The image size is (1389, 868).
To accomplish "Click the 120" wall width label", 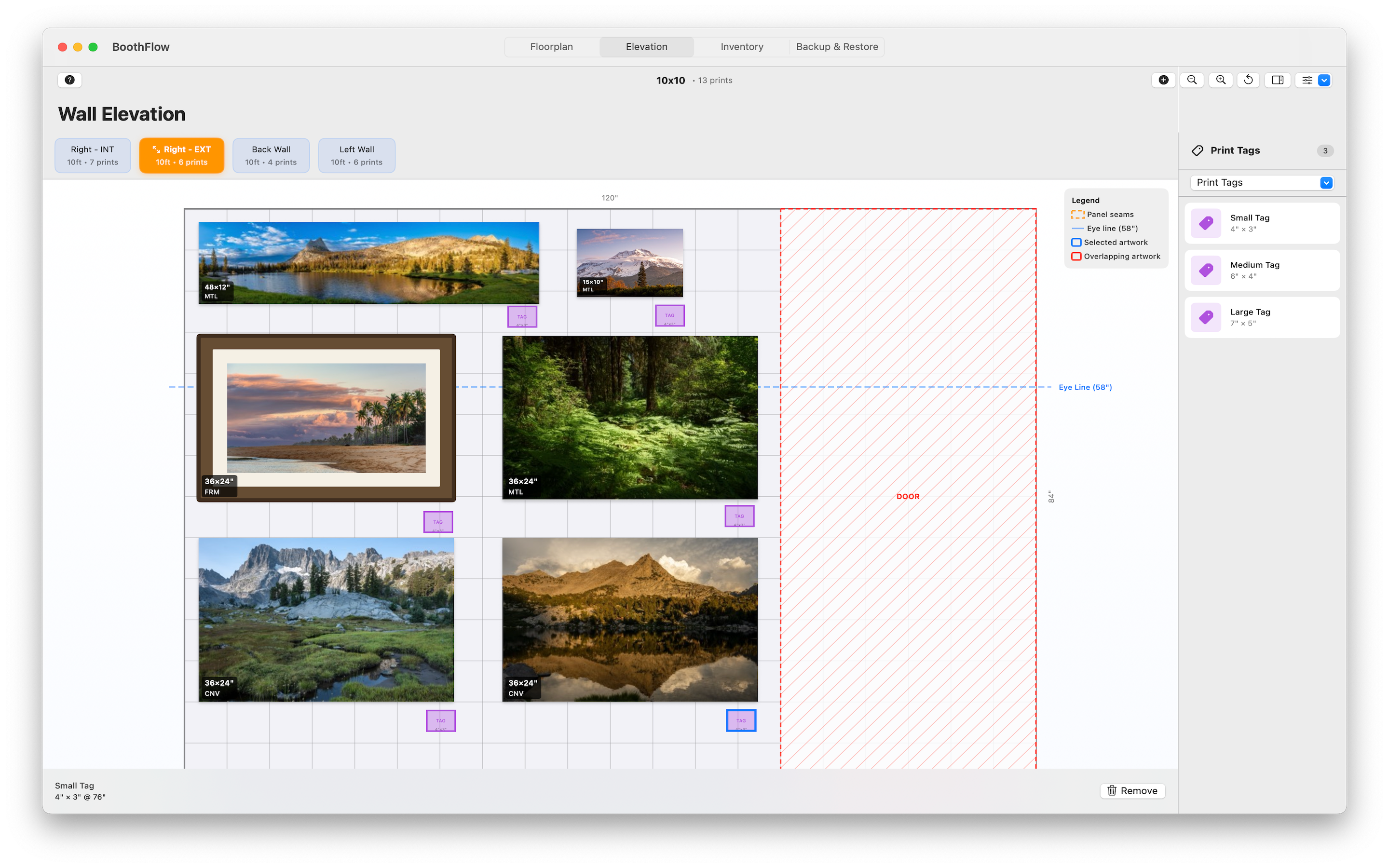I will click(x=610, y=198).
